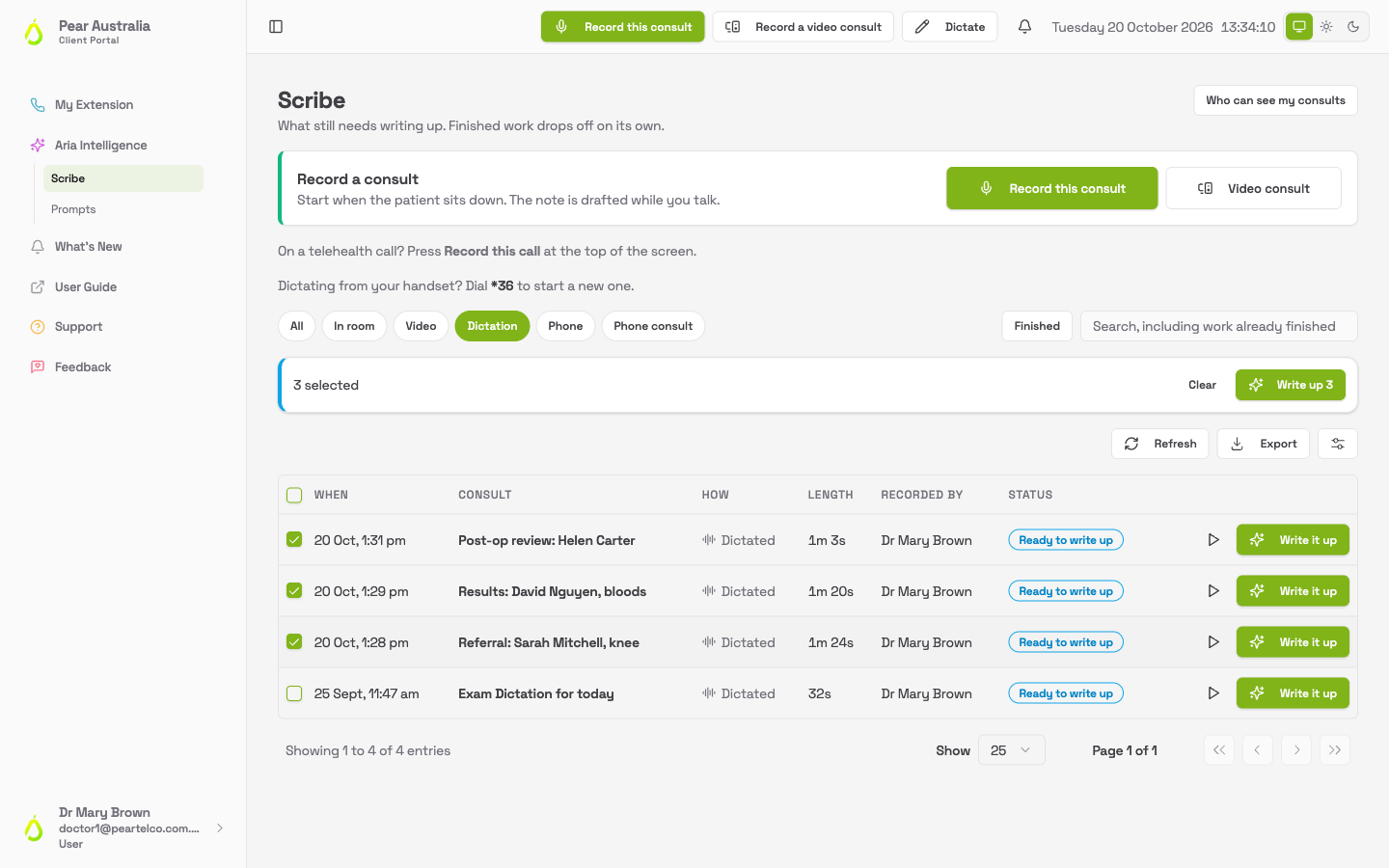Check the Exam Dictation for today row

click(294, 693)
